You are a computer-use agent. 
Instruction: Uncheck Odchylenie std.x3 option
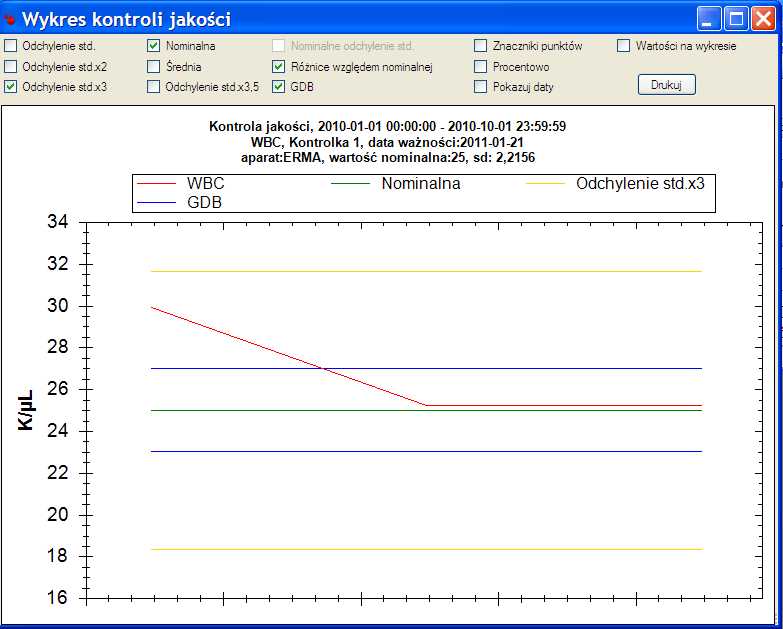[x=10, y=87]
